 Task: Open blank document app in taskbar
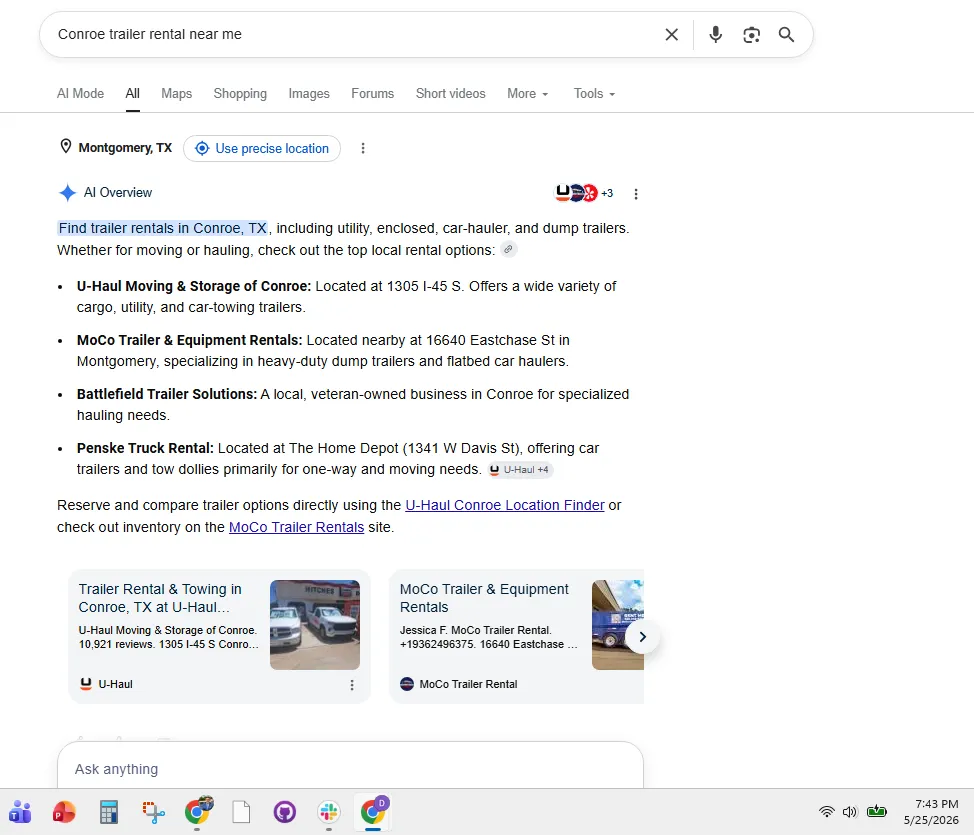click(x=241, y=812)
